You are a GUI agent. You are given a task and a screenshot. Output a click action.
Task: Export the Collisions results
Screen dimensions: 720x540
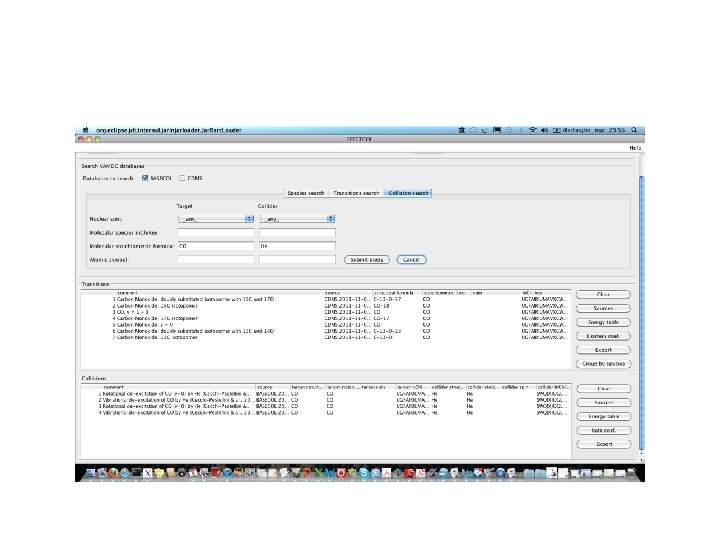click(x=604, y=444)
